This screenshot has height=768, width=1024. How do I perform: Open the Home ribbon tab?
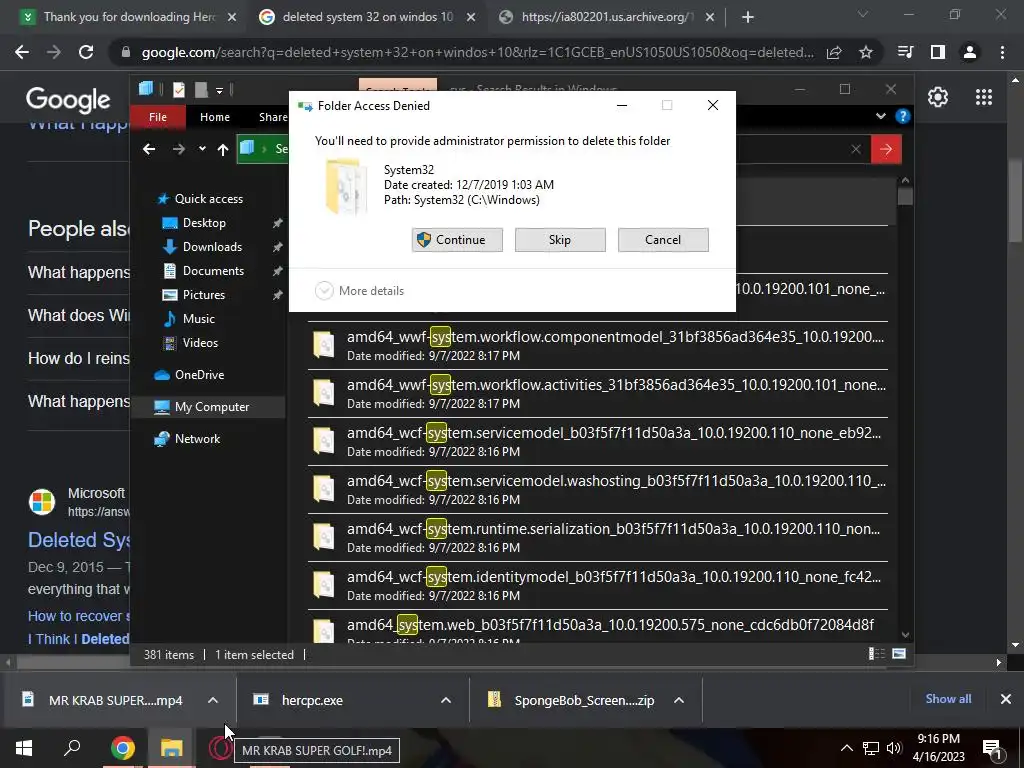coord(215,117)
